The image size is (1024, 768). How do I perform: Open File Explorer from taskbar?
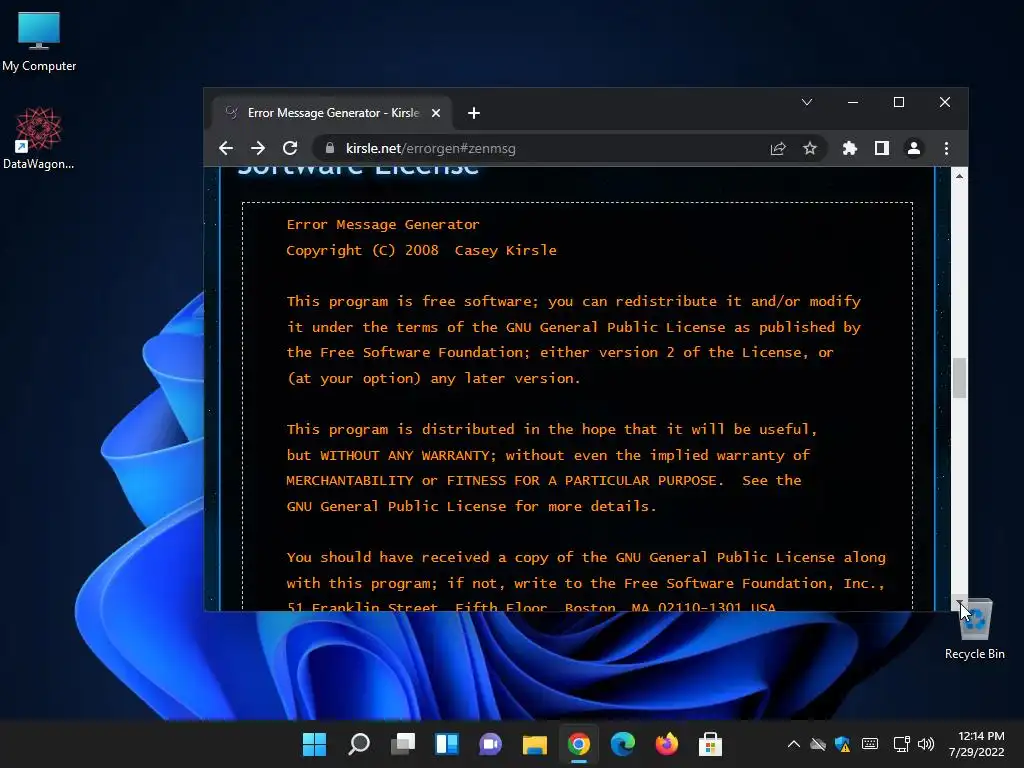(535, 744)
